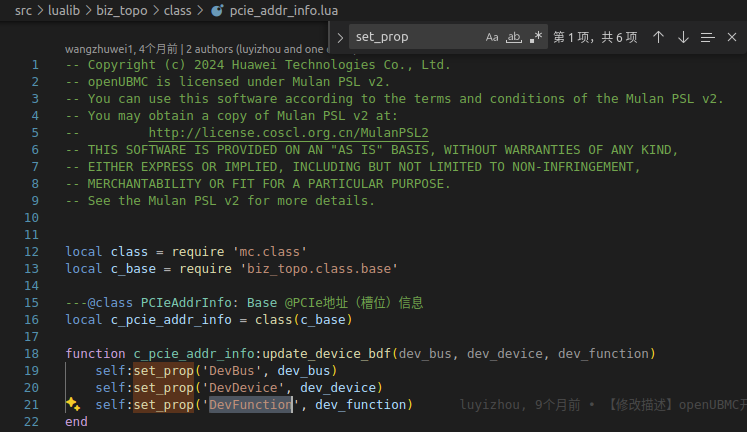
Task: Toggle Match Whole Word option
Action: (514, 37)
